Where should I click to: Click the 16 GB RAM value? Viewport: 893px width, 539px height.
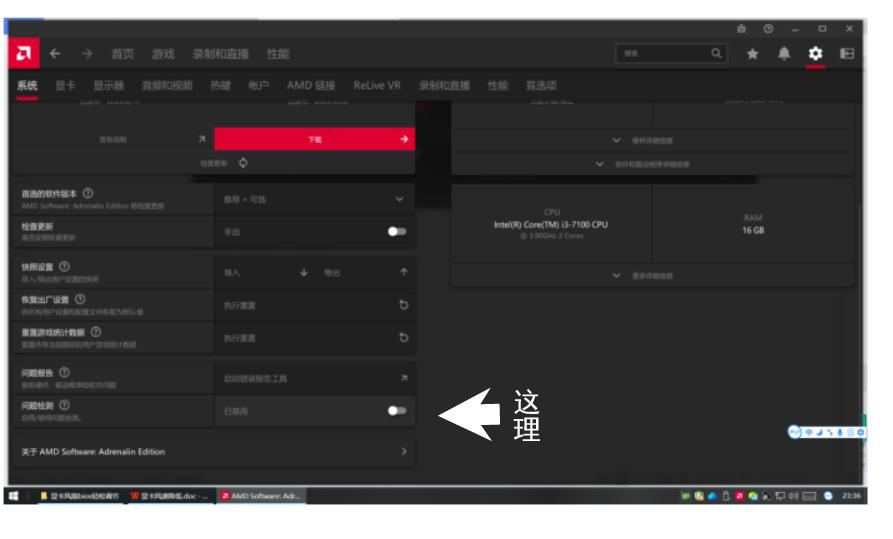(x=753, y=230)
